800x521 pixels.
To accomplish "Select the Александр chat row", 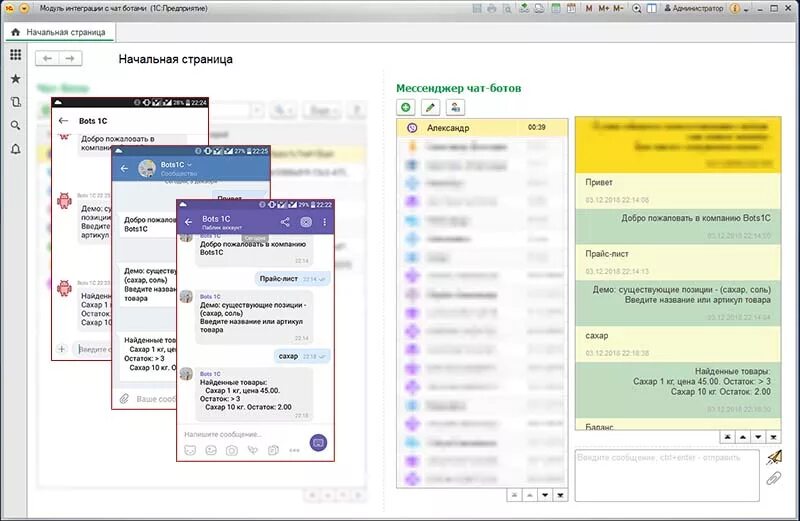I will (x=482, y=128).
